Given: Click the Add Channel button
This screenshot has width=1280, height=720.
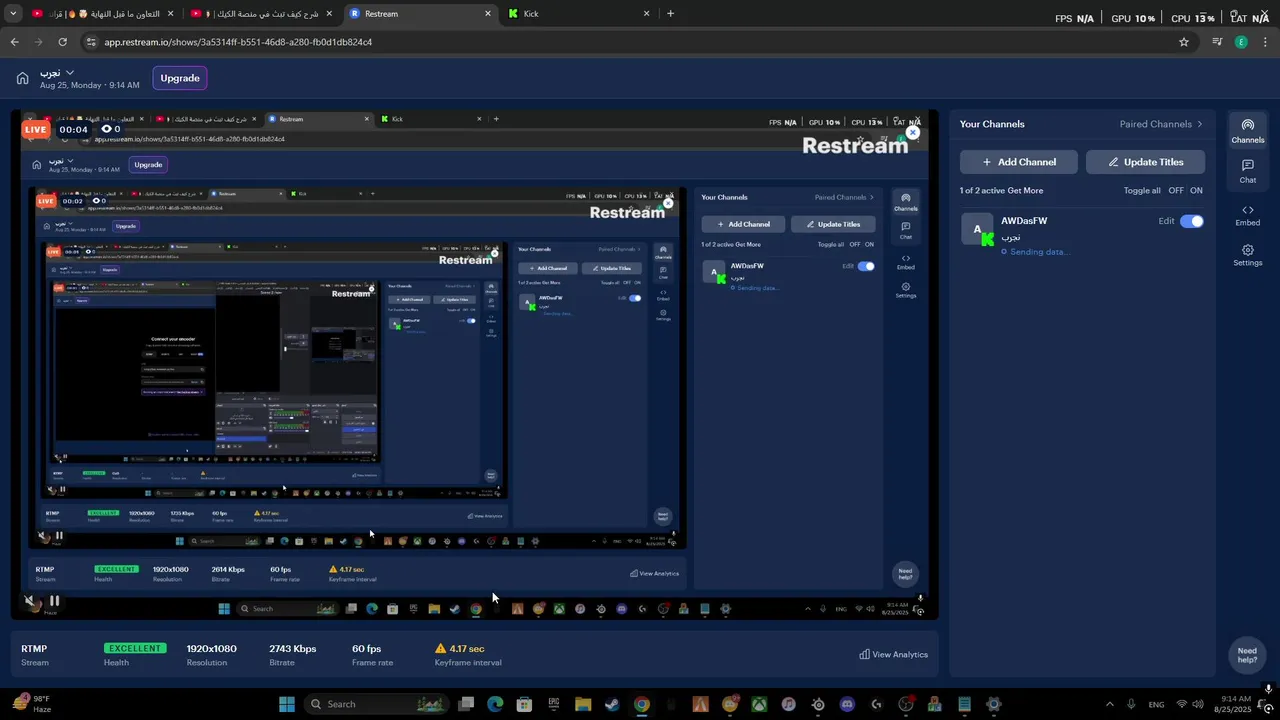Looking at the screenshot, I should point(1019,162).
